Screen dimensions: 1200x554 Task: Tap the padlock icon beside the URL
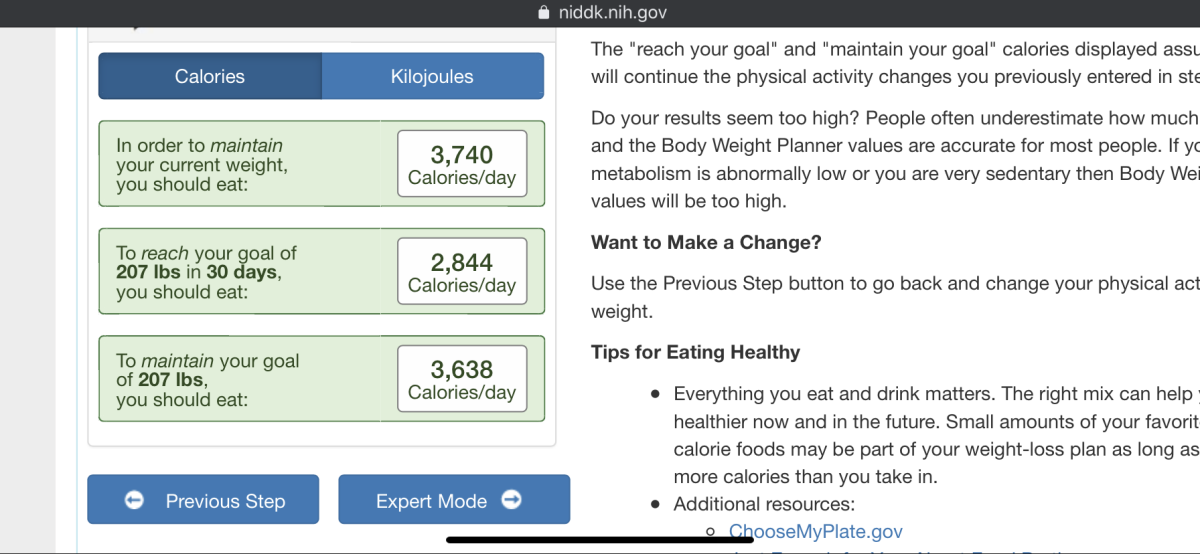(x=544, y=13)
